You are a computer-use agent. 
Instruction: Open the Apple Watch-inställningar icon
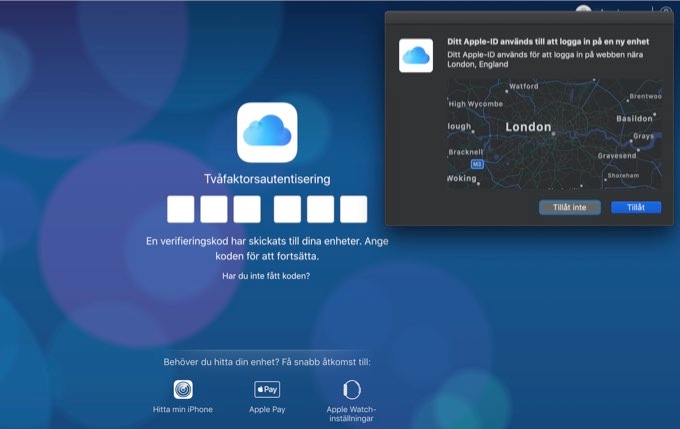[352, 390]
